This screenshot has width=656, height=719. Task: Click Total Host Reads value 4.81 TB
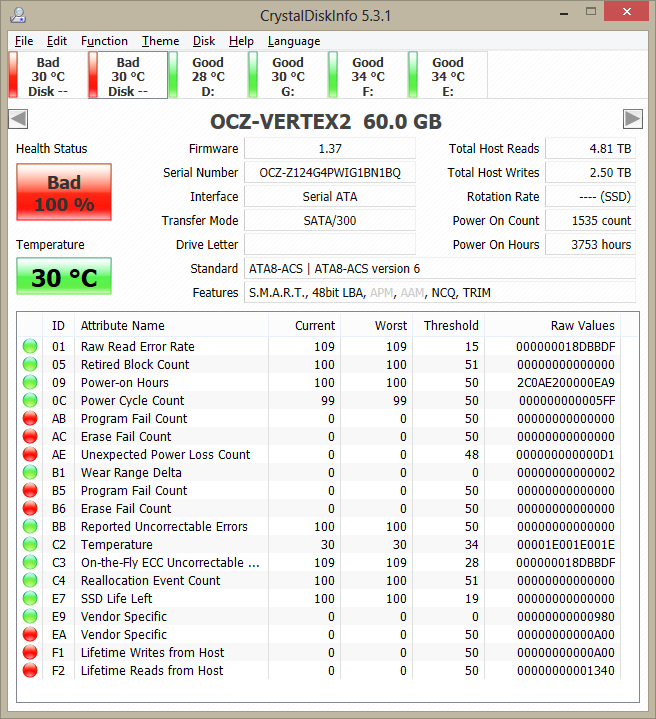[x=590, y=149]
